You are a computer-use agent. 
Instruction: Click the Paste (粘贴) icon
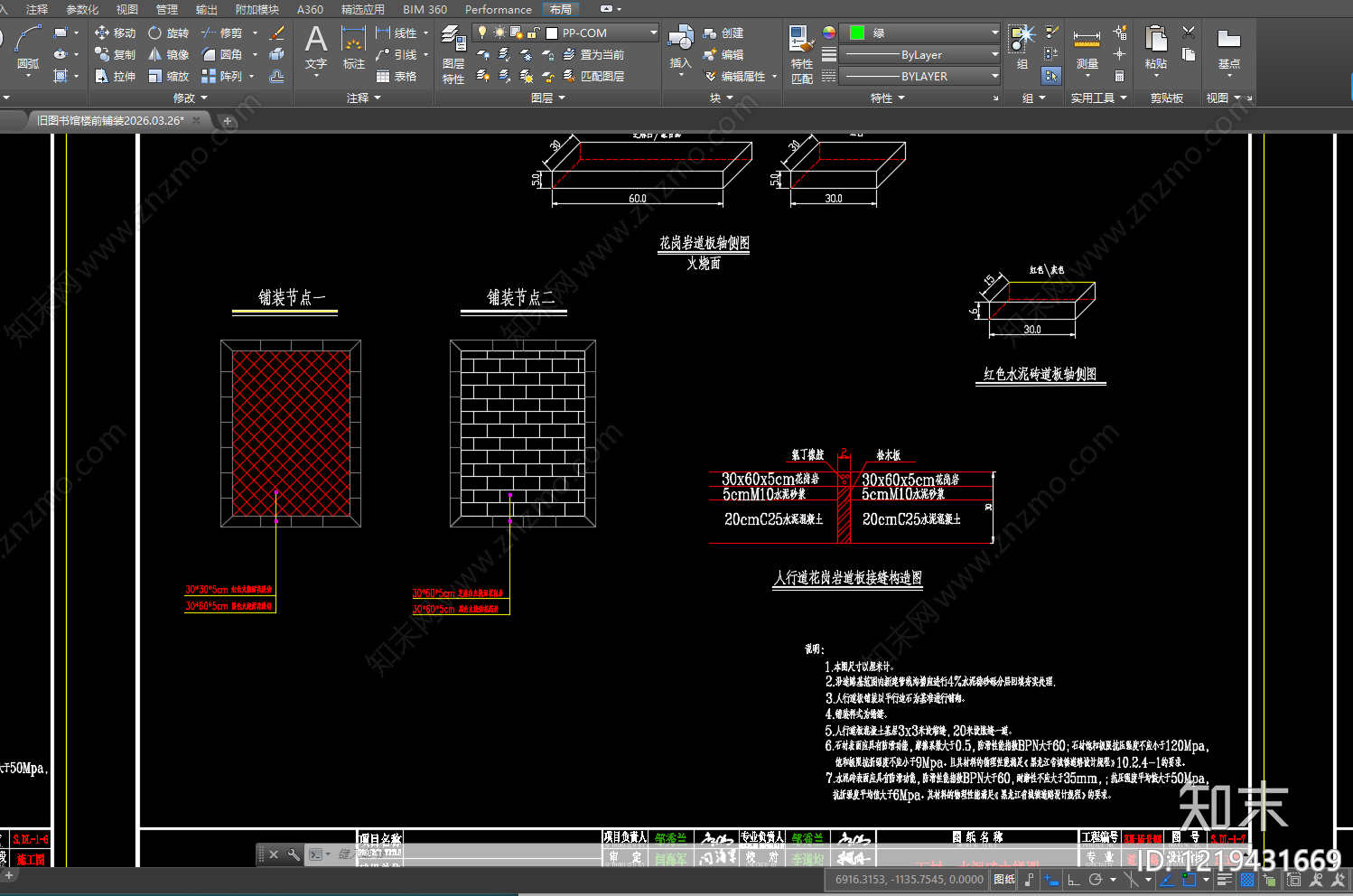pos(1155,39)
